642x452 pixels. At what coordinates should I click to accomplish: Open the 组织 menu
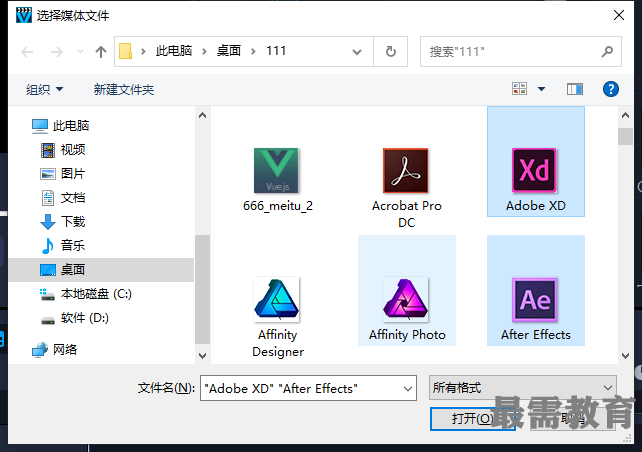[x=44, y=89]
